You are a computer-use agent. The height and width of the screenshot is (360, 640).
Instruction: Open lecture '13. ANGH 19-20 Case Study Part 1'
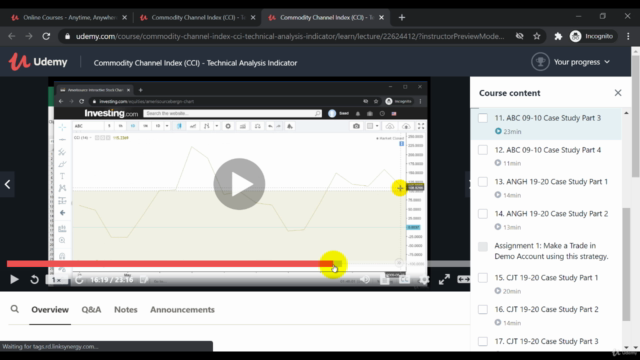pyautogui.click(x=551, y=182)
